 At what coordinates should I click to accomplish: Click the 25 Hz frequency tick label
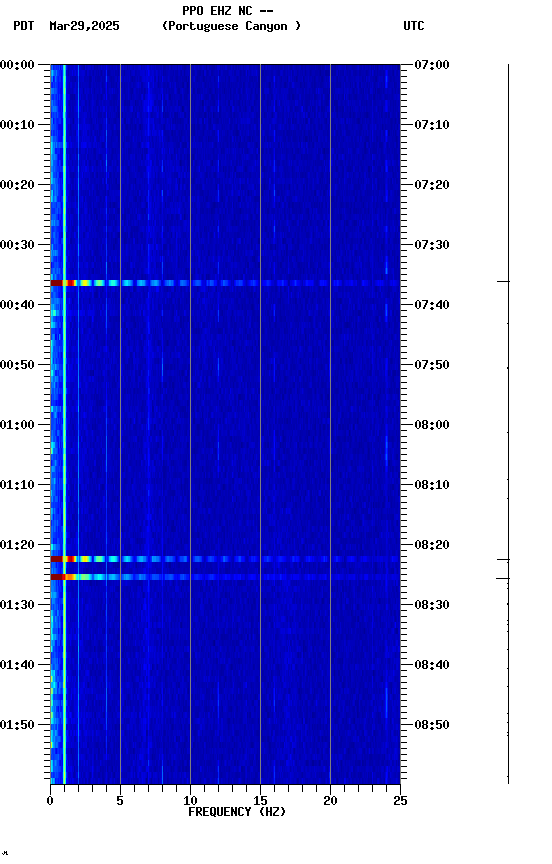click(401, 801)
